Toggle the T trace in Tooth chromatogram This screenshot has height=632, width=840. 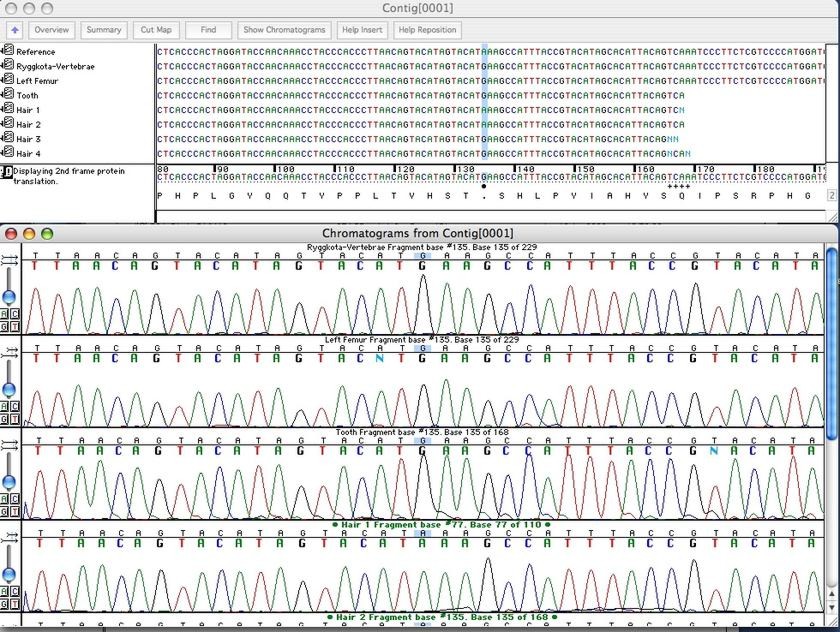tap(14, 509)
